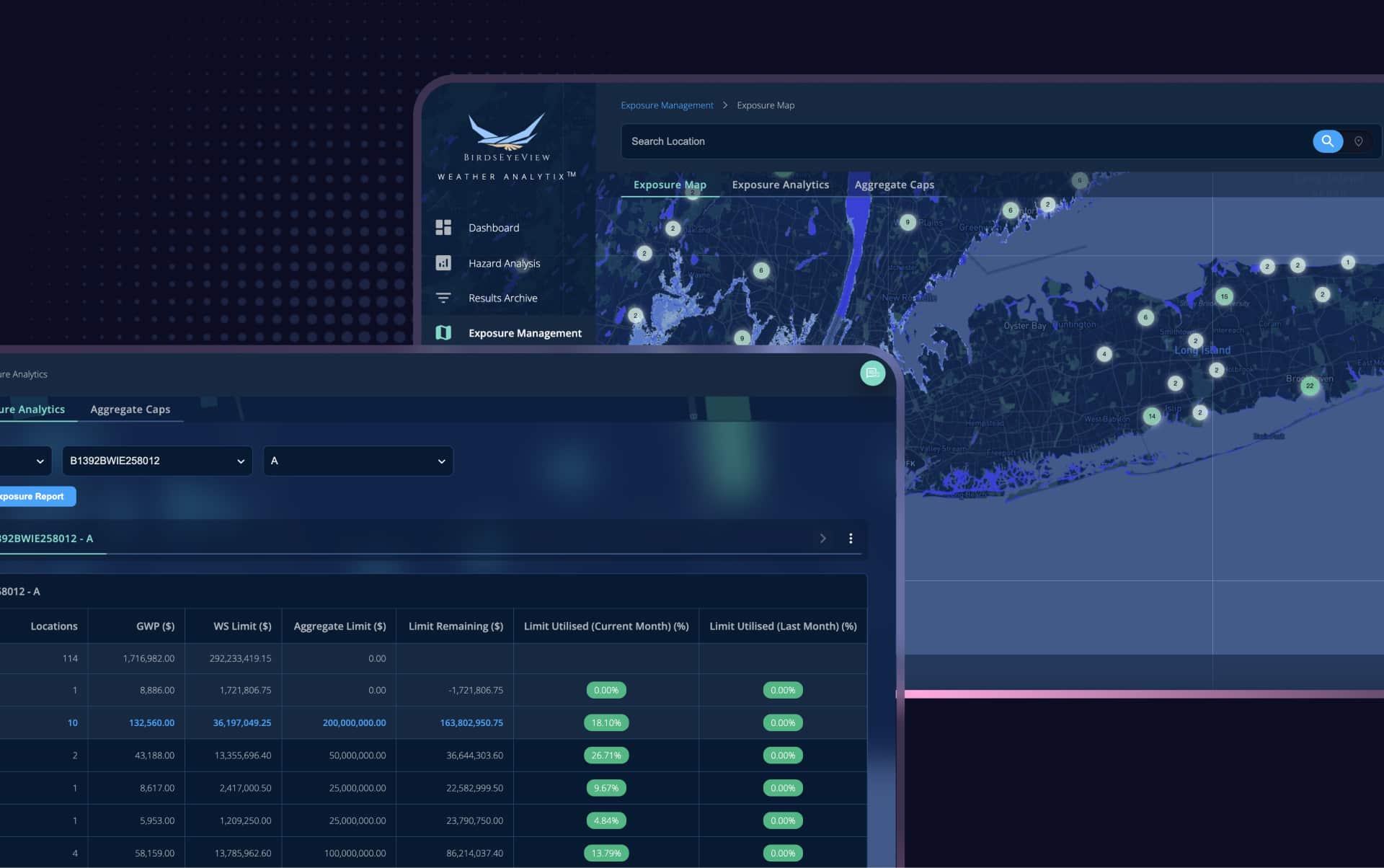This screenshot has width=1384, height=868.
Task: Open the section 'A' dropdown
Action: (358, 461)
